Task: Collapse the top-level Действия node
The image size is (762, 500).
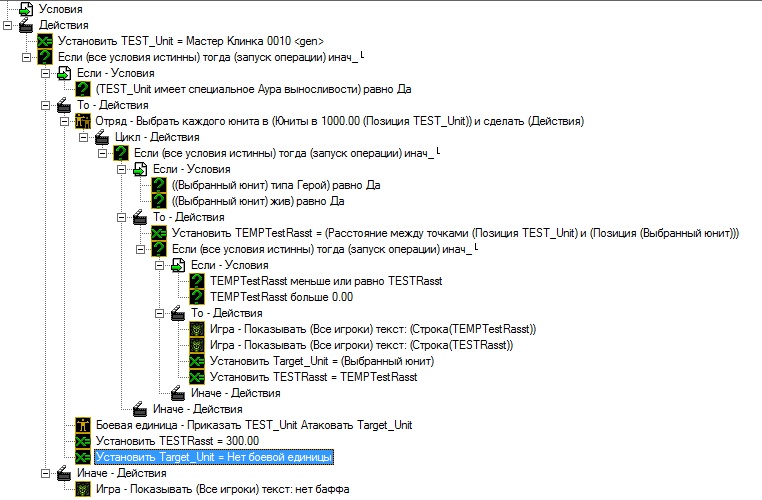Action: (7, 25)
